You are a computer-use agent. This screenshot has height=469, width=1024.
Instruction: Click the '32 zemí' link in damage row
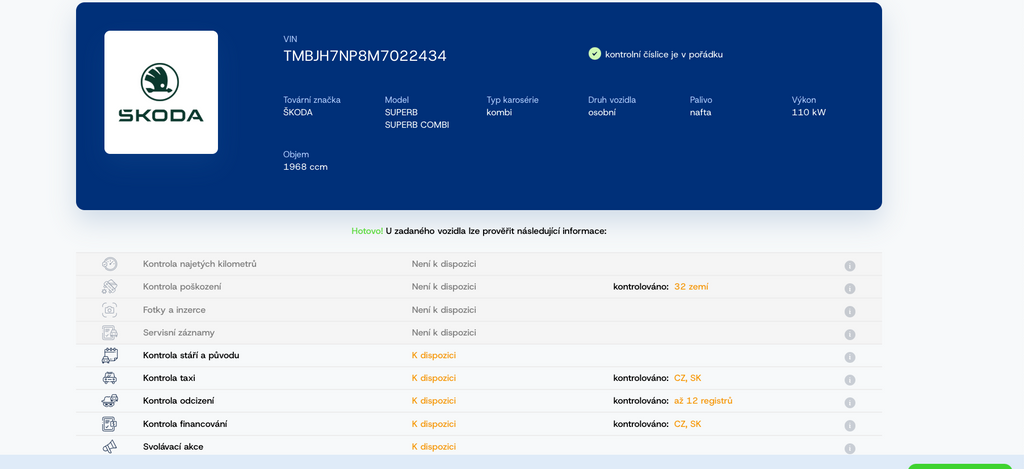tap(691, 287)
